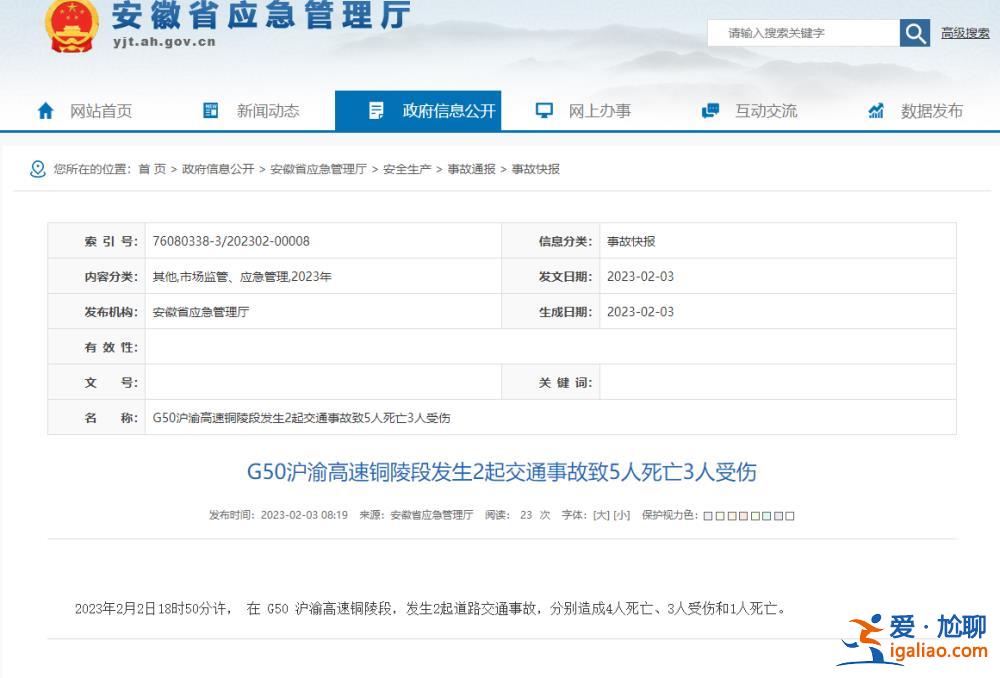Open 安全生产 in the breadcrumb path
Image resolution: width=1000 pixels, height=678 pixels.
click(x=407, y=169)
